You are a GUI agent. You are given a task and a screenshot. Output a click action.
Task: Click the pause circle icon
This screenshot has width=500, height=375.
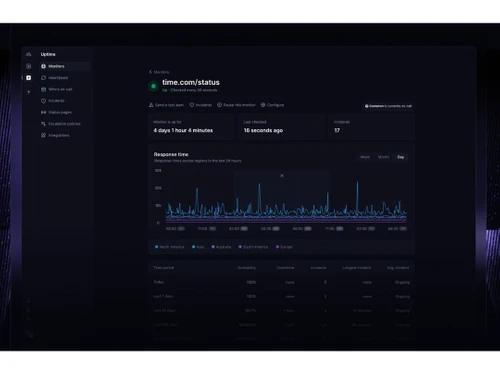pos(219,105)
